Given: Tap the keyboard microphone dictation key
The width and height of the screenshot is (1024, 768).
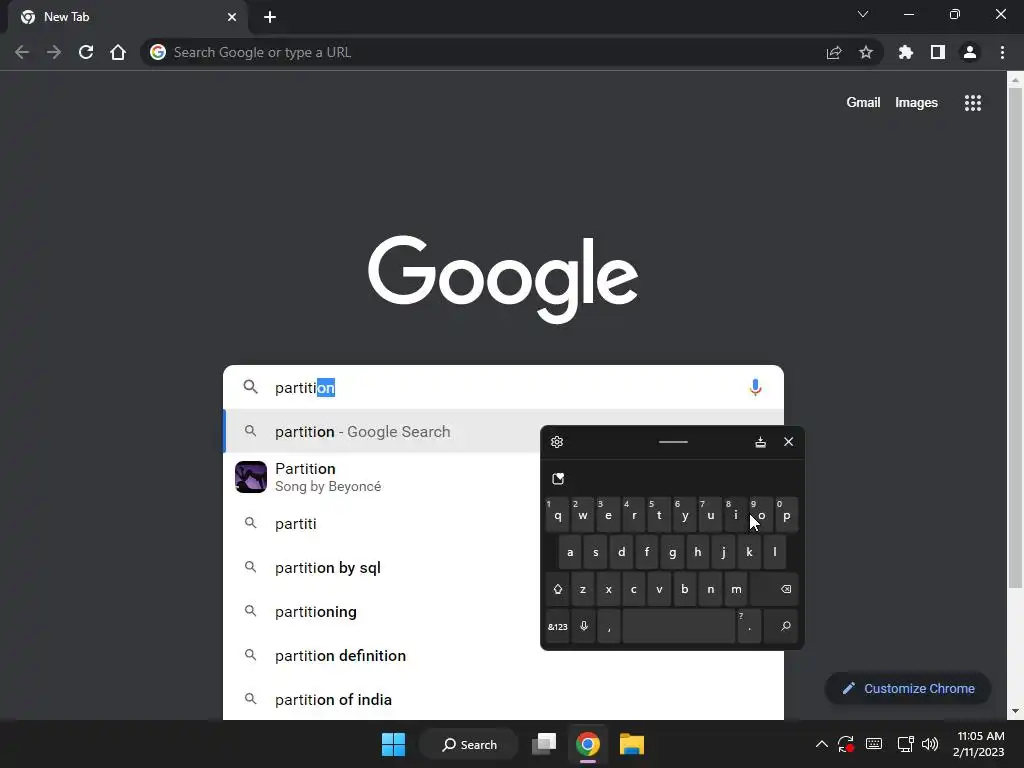Looking at the screenshot, I should [x=584, y=626].
